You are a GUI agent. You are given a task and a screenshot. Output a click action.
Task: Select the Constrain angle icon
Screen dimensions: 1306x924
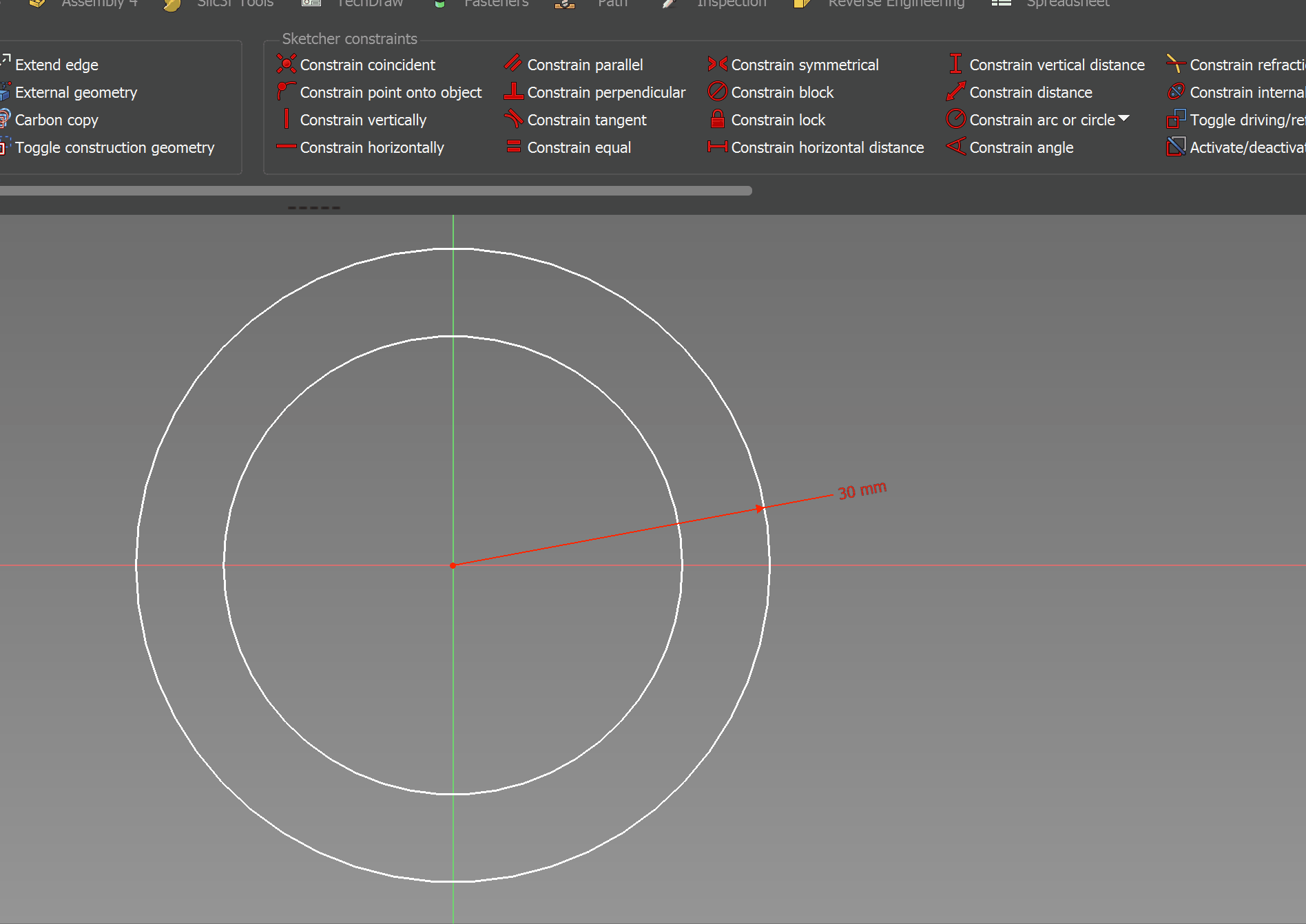pos(955,147)
